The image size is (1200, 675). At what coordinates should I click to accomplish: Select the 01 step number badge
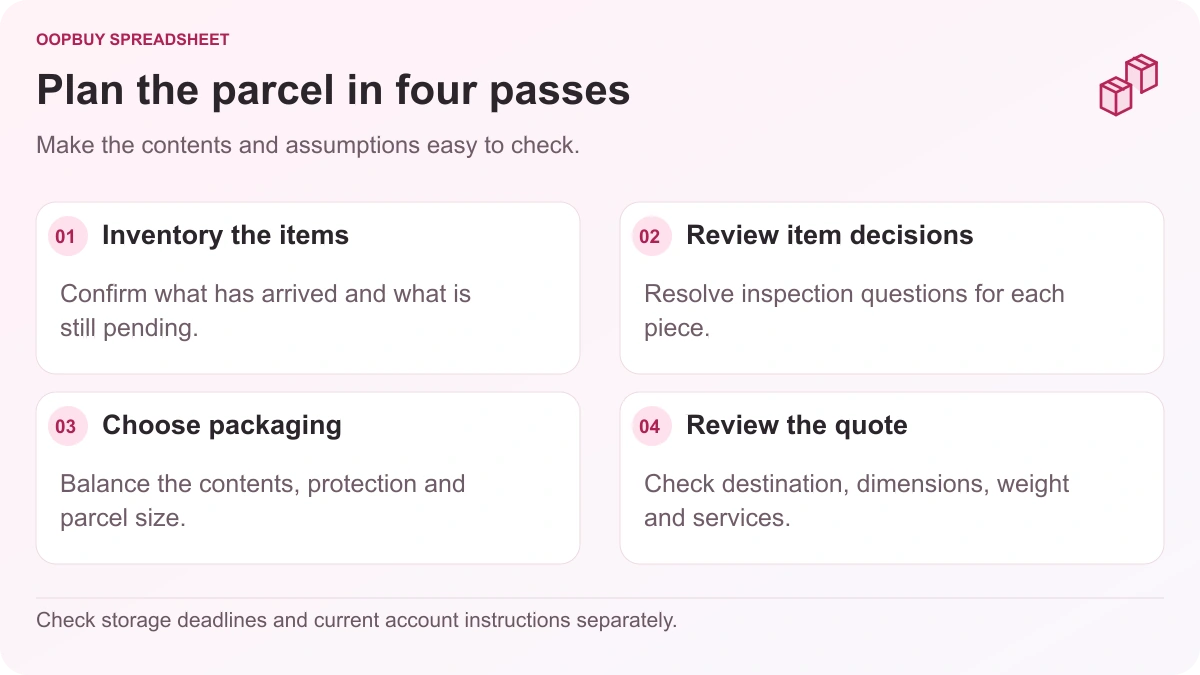click(65, 237)
